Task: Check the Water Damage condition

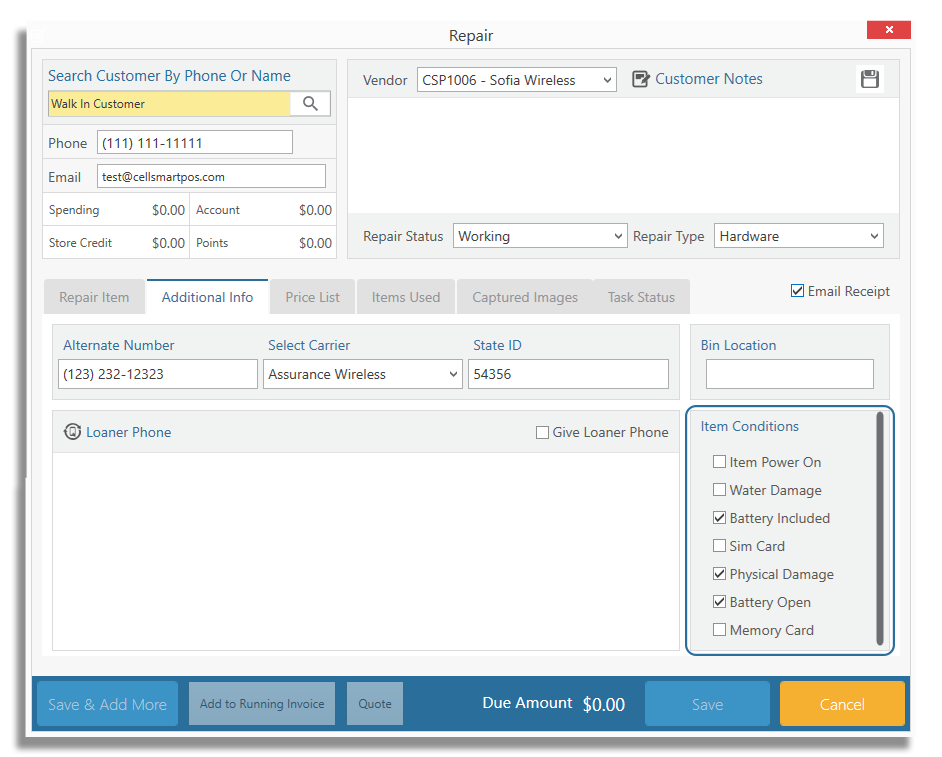Action: [719, 490]
